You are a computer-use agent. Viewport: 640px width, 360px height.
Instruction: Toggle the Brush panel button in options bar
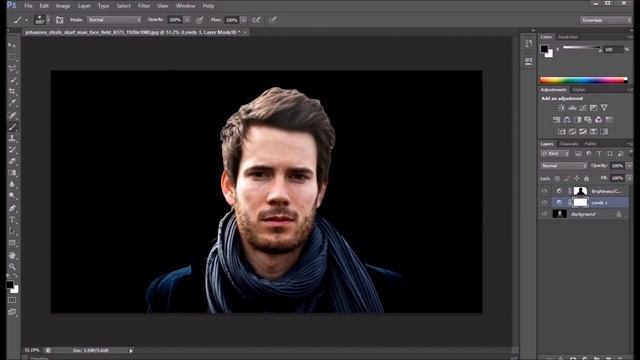click(60, 20)
